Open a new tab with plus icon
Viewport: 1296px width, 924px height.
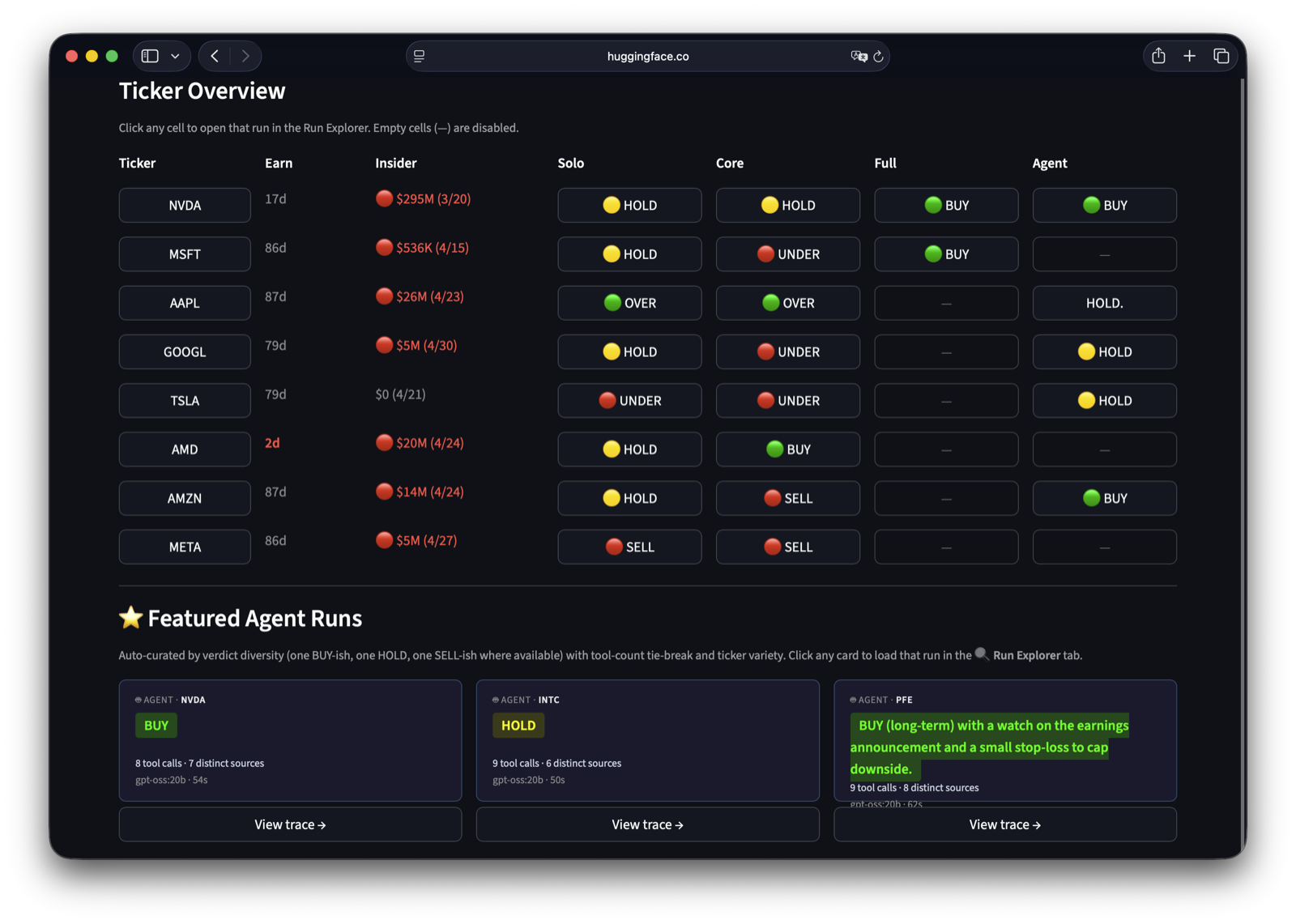(x=1189, y=56)
